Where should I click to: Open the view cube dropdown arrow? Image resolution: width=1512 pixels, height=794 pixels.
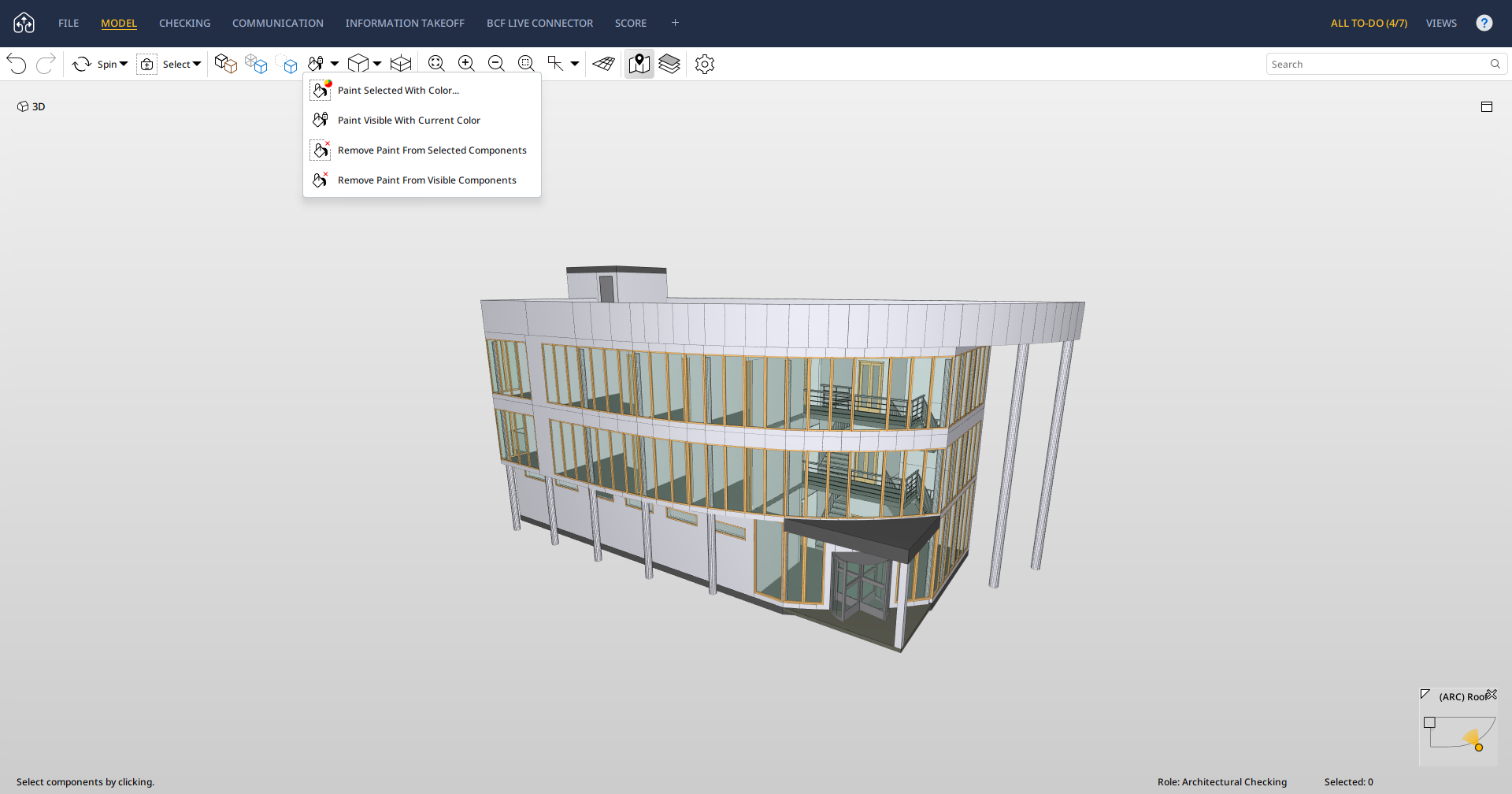[x=377, y=64]
